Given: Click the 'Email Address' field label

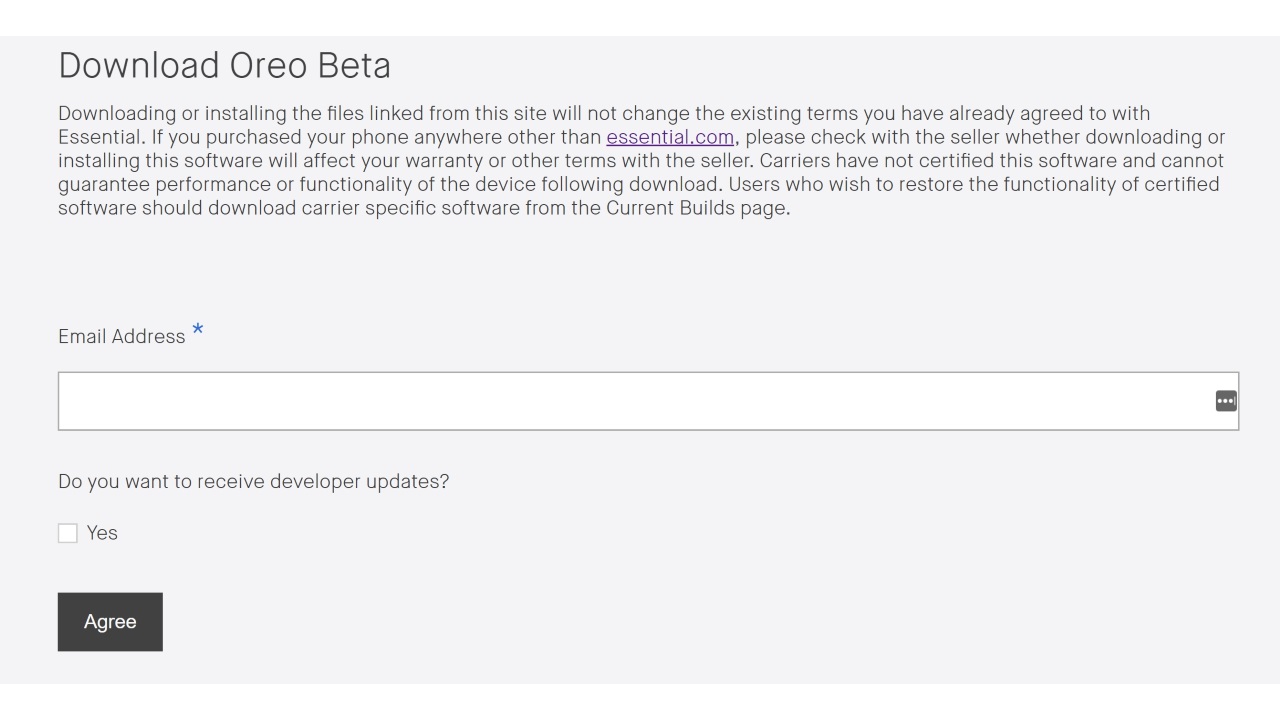Looking at the screenshot, I should [x=121, y=337].
